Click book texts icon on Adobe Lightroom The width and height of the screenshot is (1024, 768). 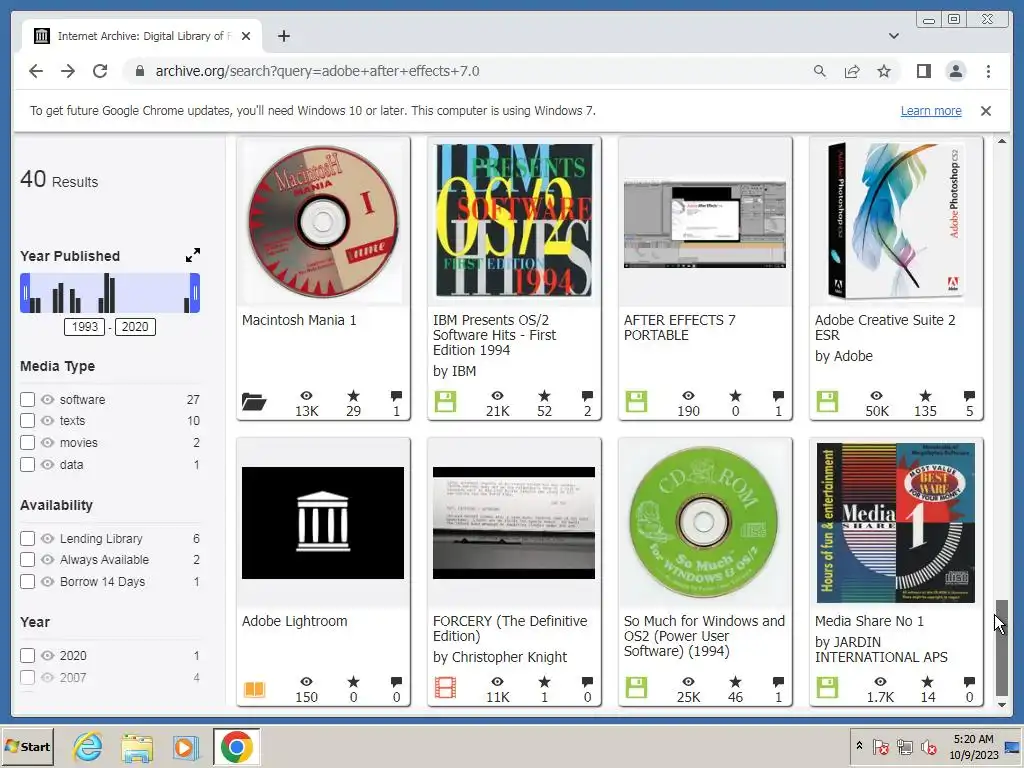(254, 689)
